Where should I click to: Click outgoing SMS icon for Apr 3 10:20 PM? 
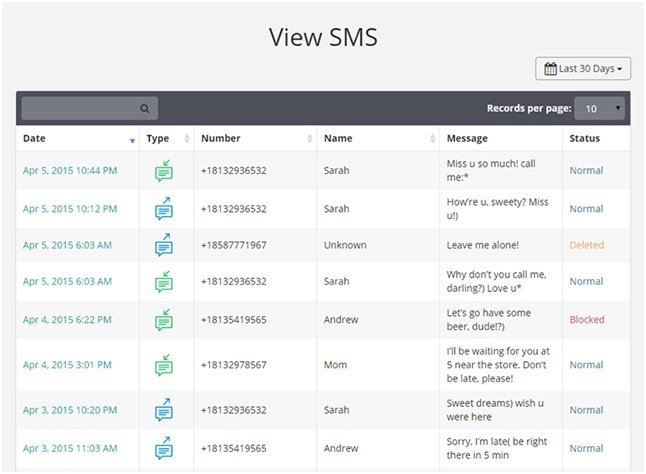click(164, 410)
